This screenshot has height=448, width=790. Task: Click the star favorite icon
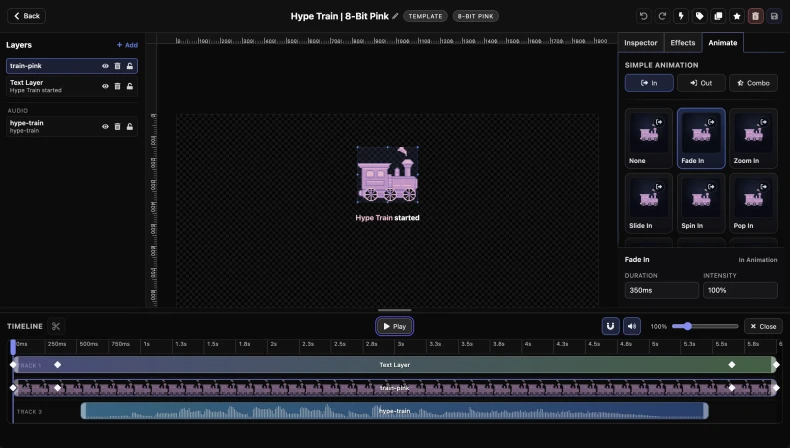737,16
